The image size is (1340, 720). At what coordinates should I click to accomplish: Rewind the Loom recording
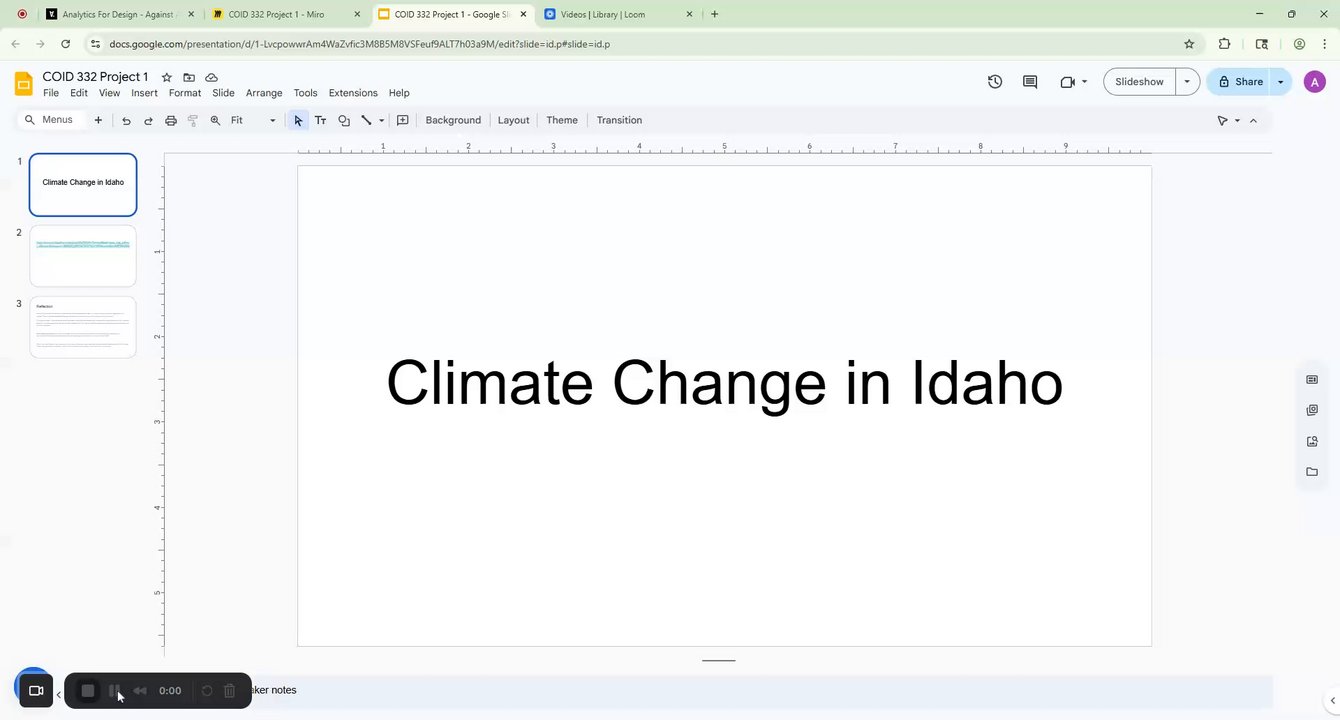tap(140, 690)
